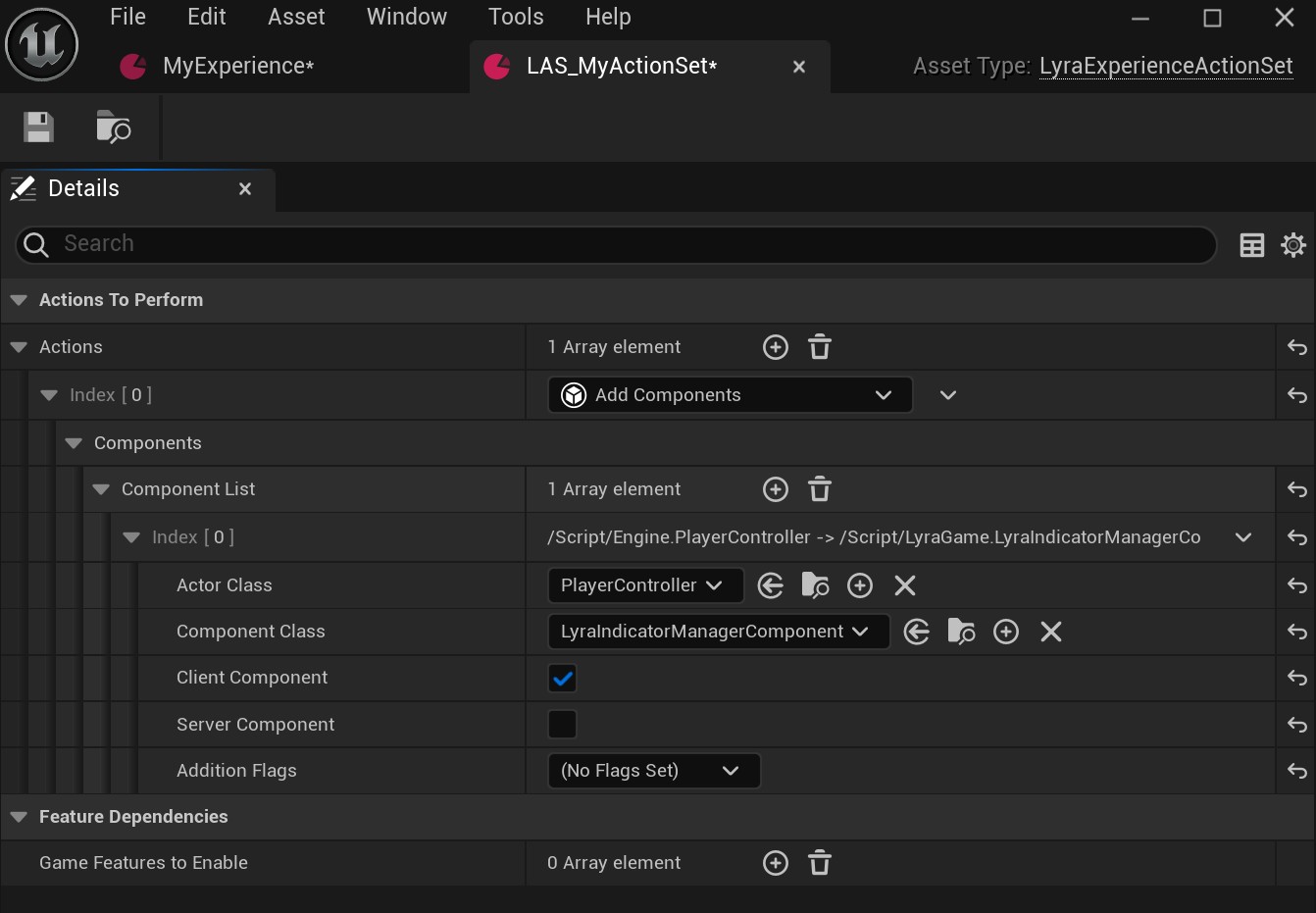1316x913 pixels.
Task: Enable the Server Component checkbox
Action: point(563,725)
